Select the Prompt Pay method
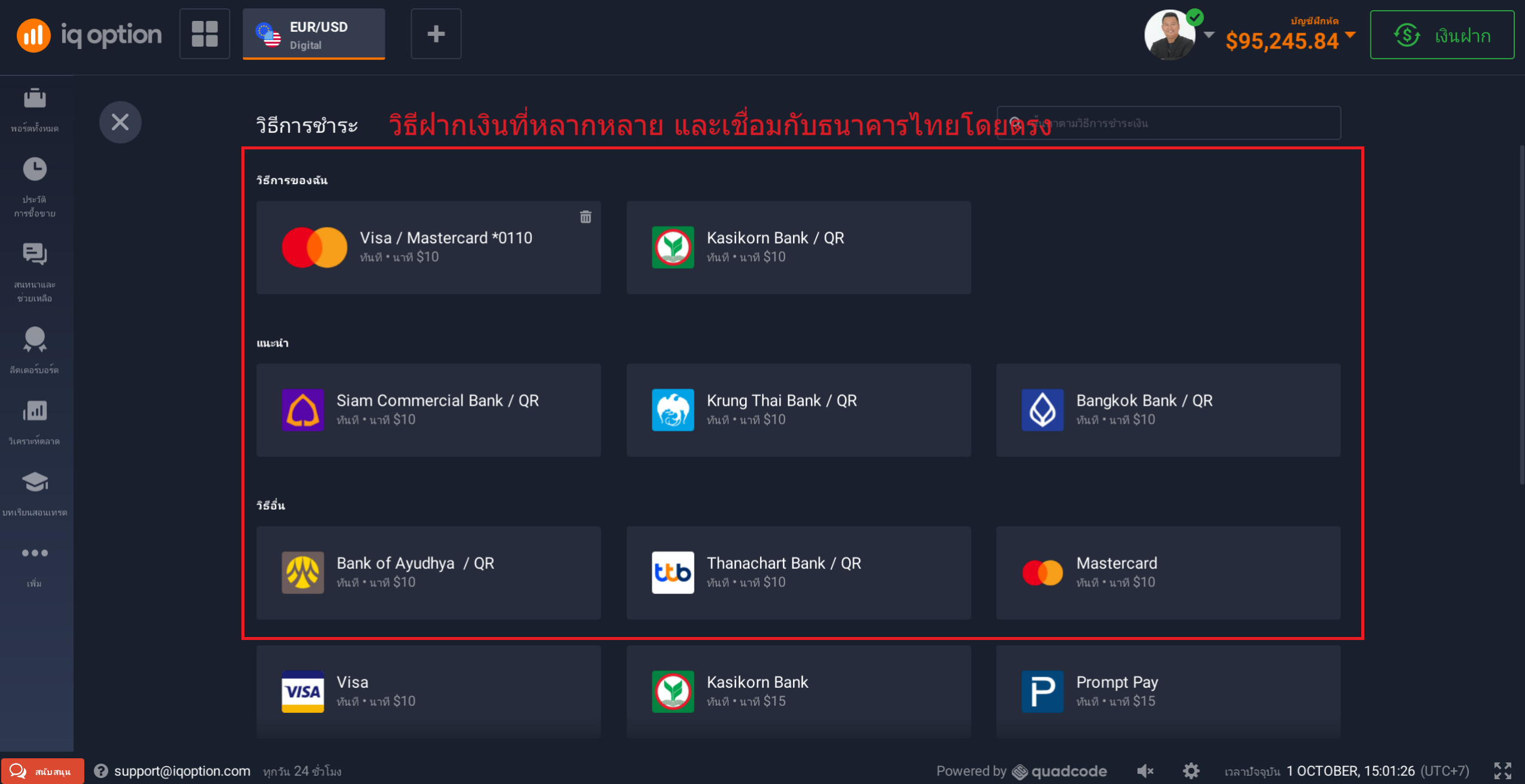The height and width of the screenshot is (784, 1525). tap(1168, 691)
